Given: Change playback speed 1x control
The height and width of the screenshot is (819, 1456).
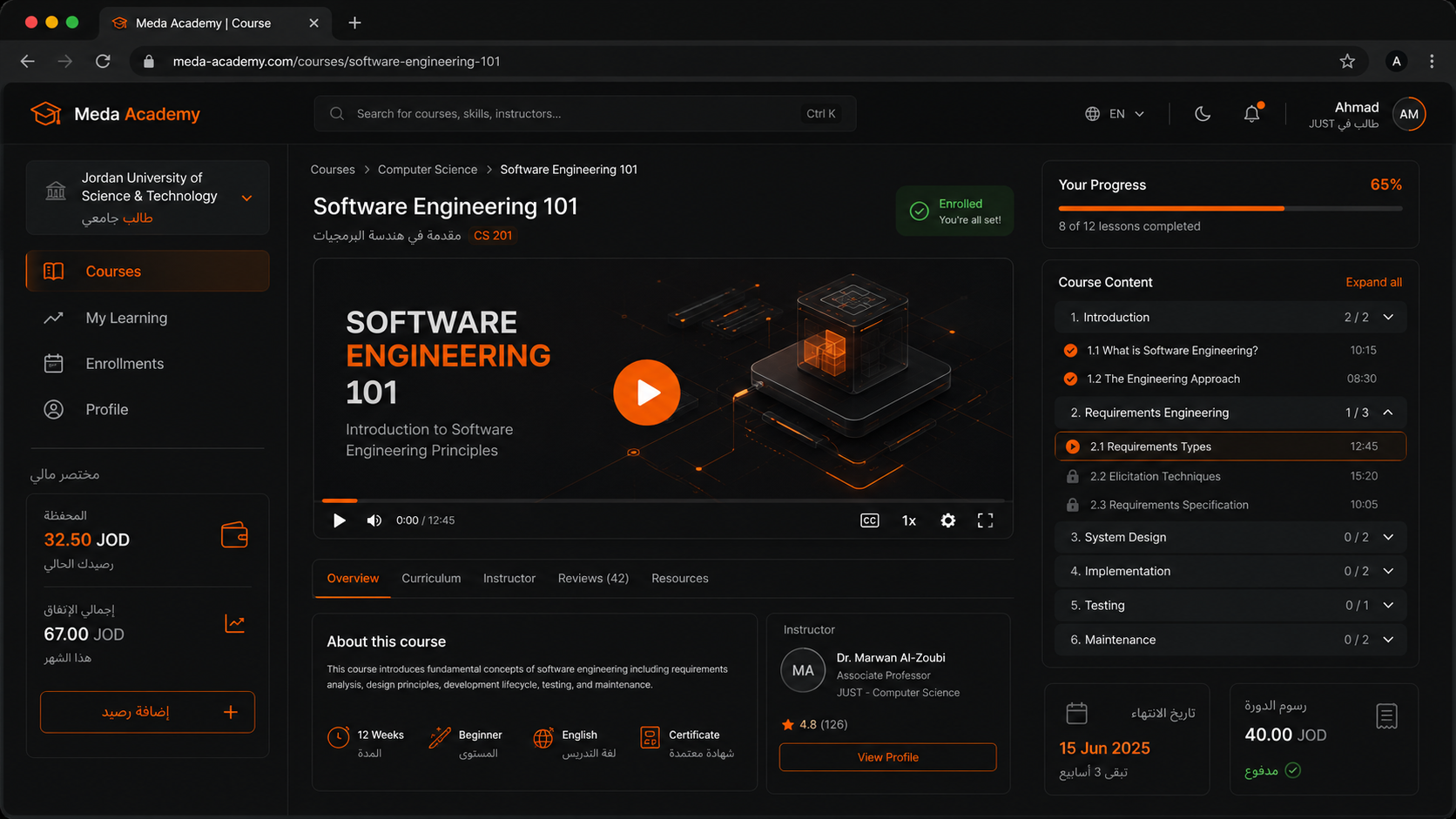Looking at the screenshot, I should (909, 520).
